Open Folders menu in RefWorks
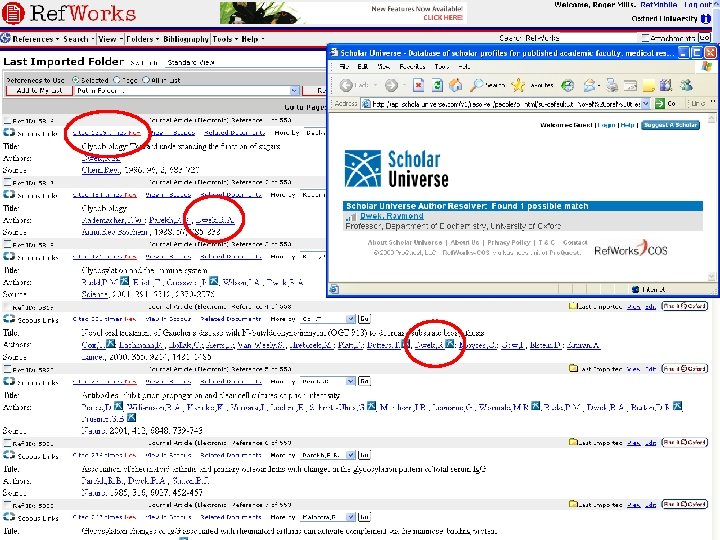This screenshot has width=720, height=540. tap(142, 39)
